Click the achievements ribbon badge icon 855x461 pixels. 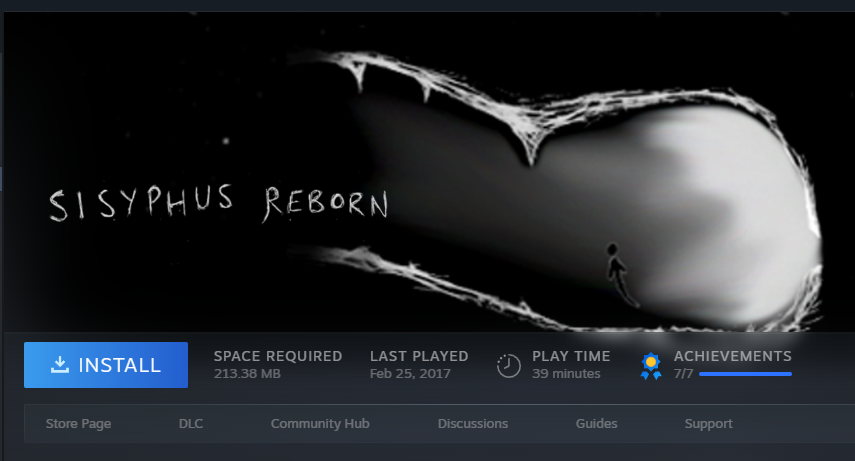coord(651,366)
